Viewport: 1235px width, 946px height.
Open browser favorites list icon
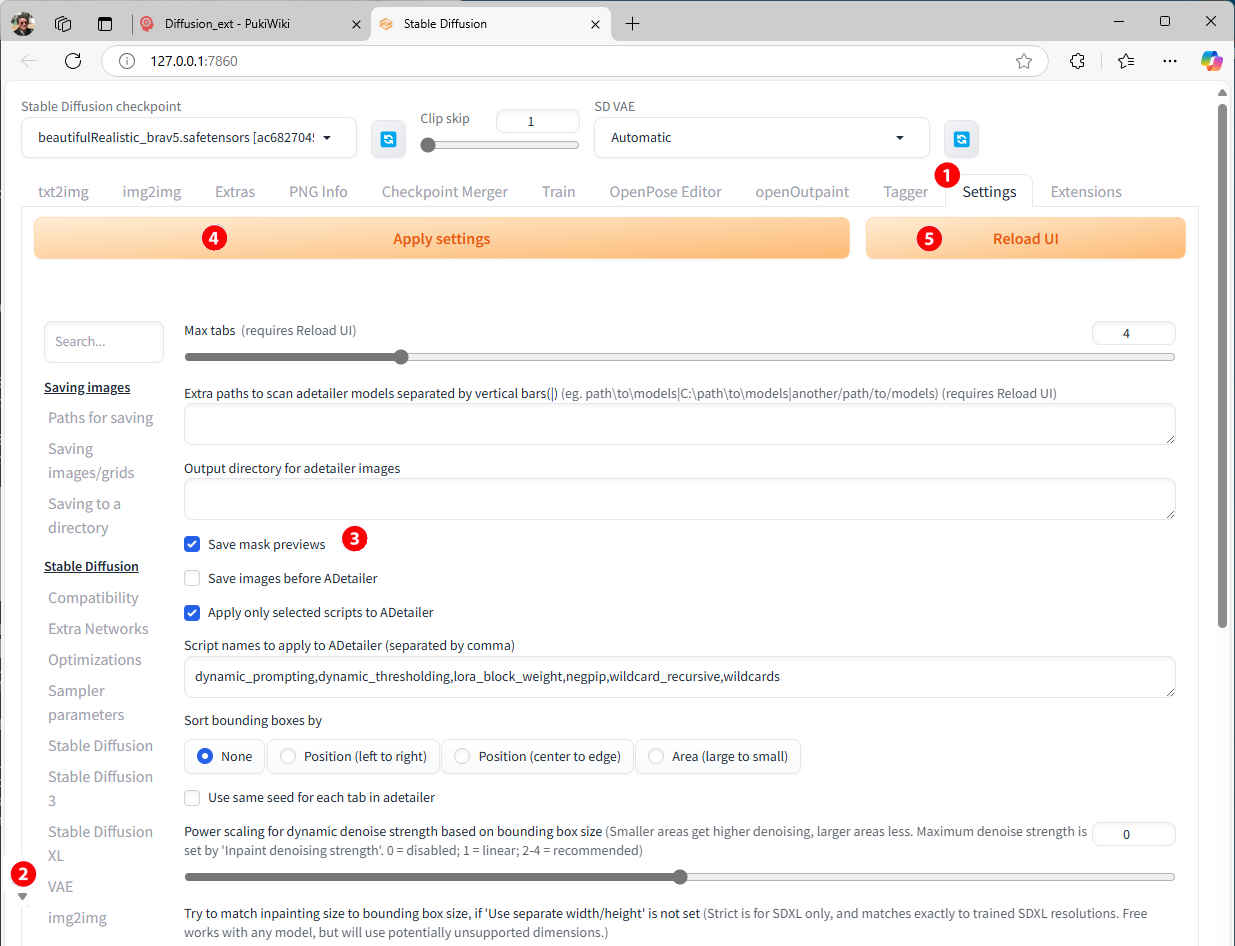[1126, 61]
